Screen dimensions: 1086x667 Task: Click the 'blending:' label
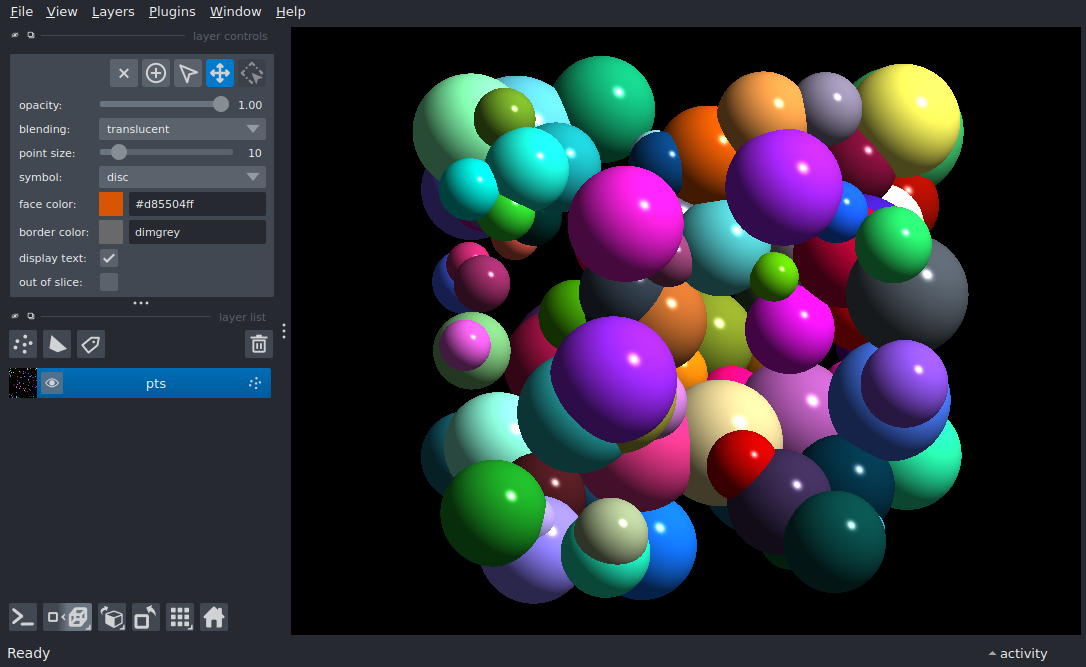pyautogui.click(x=44, y=130)
